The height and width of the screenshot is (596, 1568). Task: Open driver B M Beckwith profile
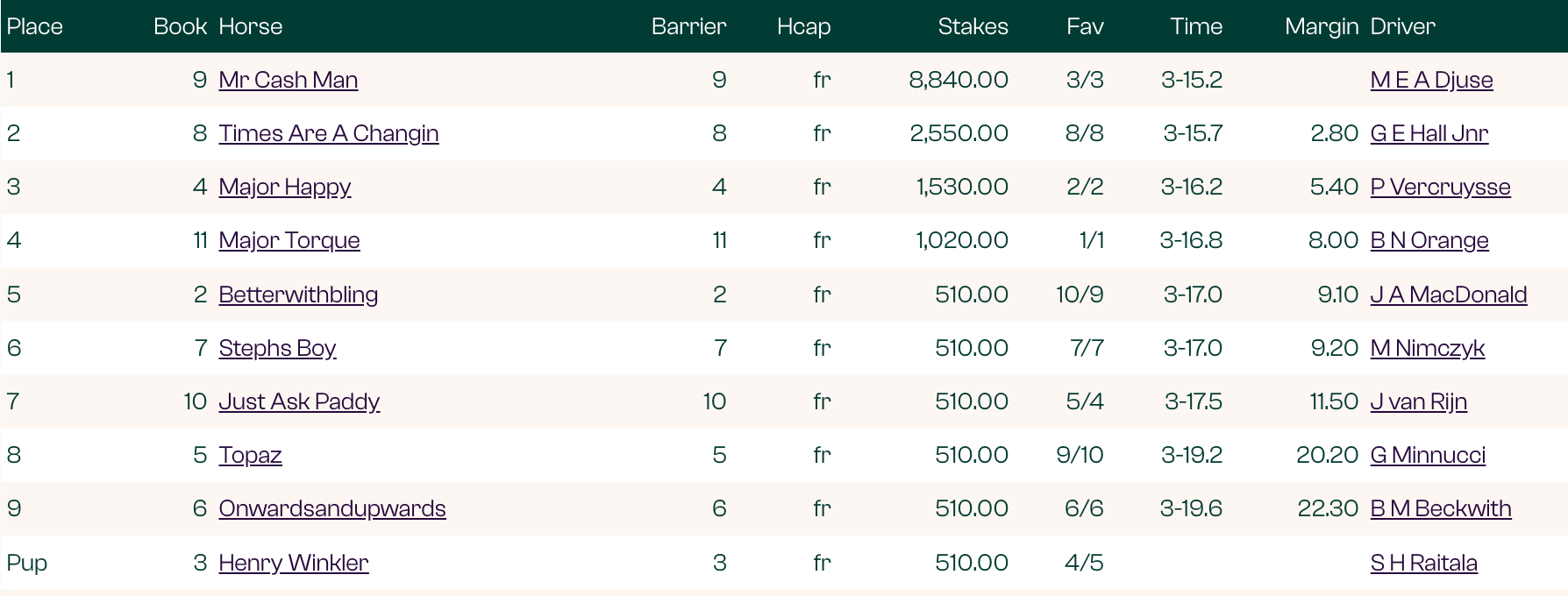pos(1440,508)
